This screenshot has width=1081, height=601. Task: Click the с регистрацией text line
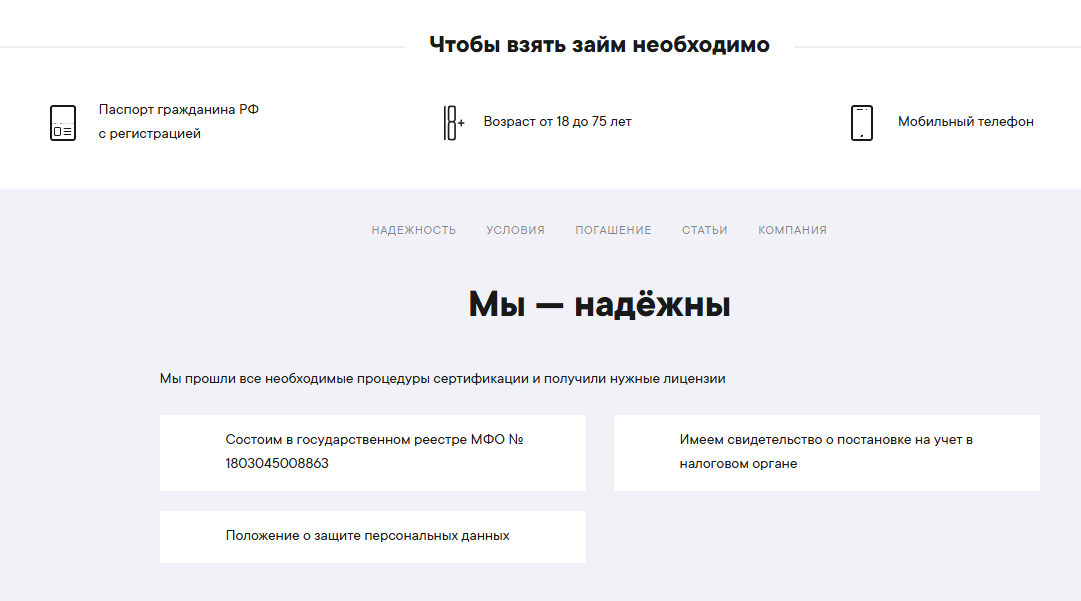(x=149, y=134)
